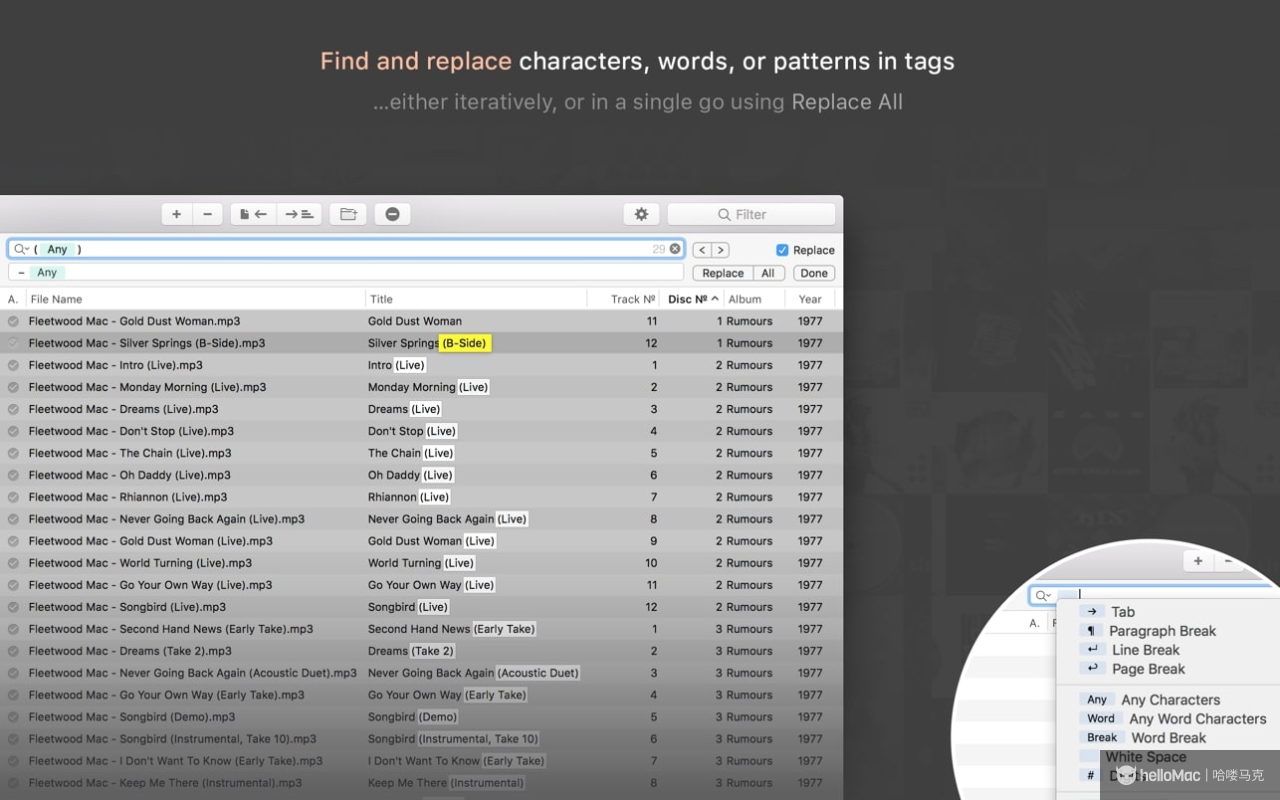Clear the find field with x icon
This screenshot has width=1280, height=800.
pos(675,249)
